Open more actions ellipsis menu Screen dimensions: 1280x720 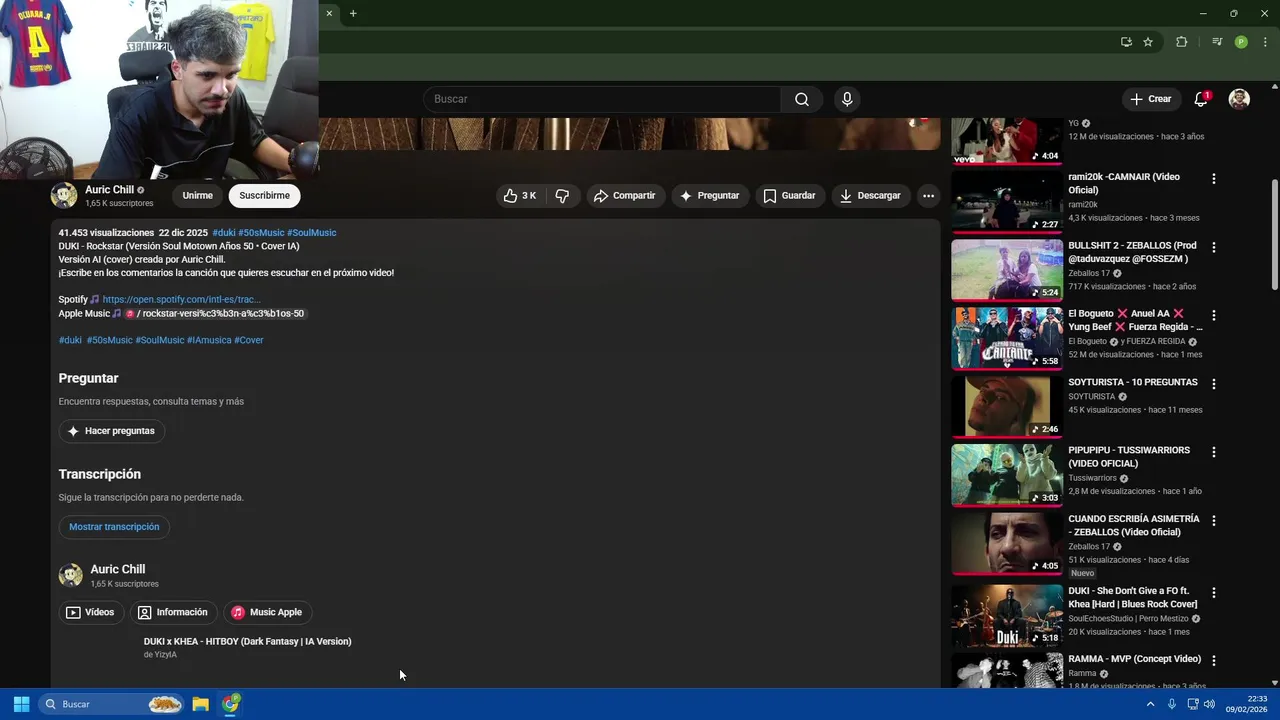928,196
